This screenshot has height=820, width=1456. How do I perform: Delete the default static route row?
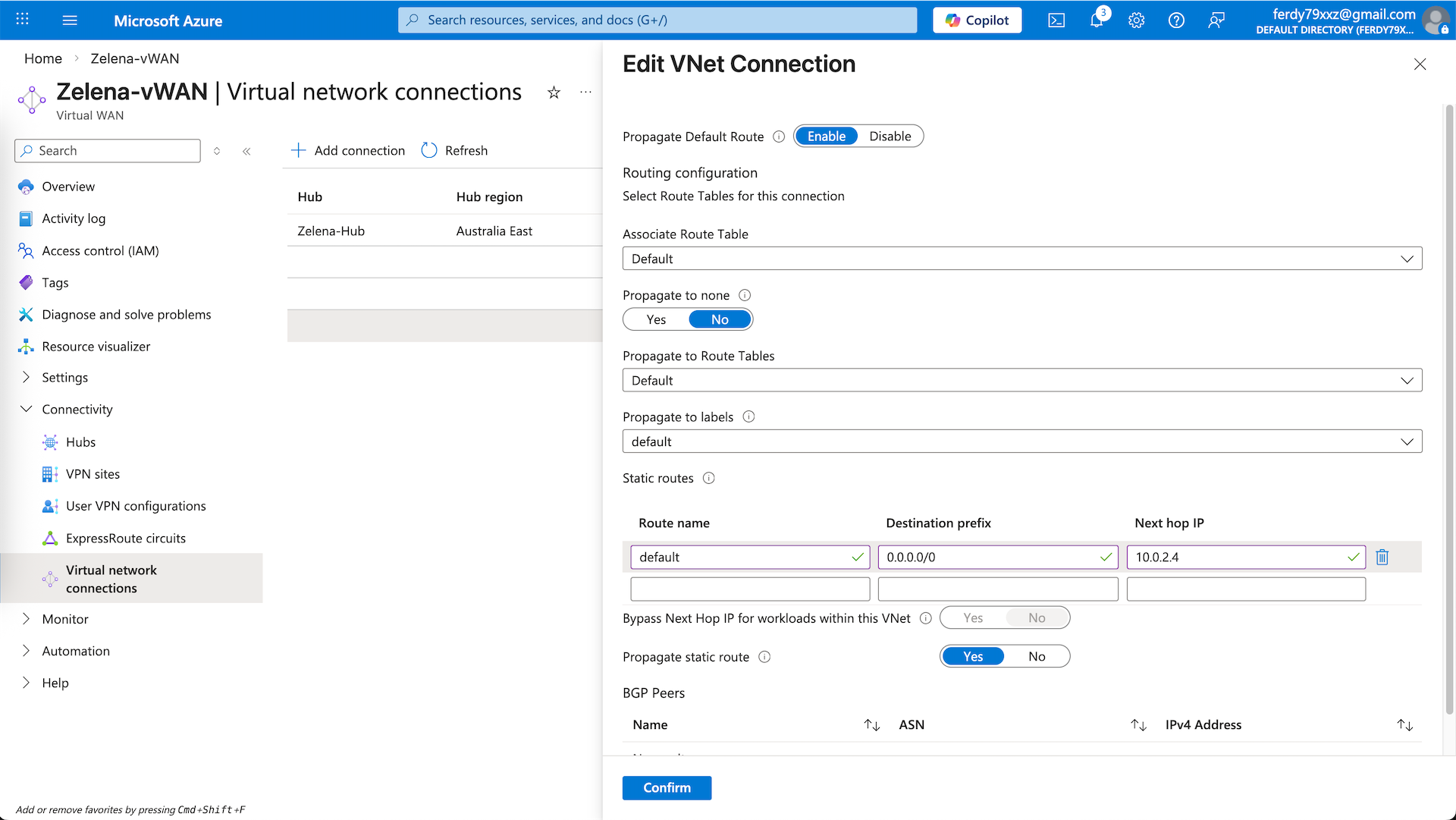1382,557
